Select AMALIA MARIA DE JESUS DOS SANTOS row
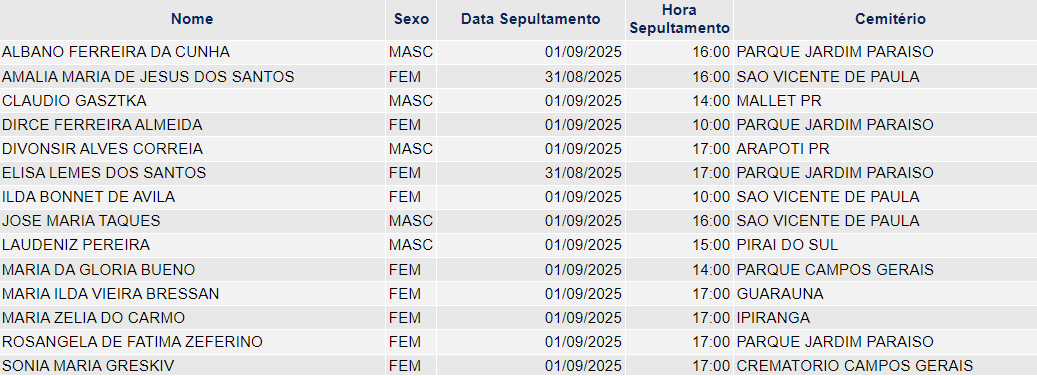Viewport: 1037px width, 376px height. coord(518,77)
